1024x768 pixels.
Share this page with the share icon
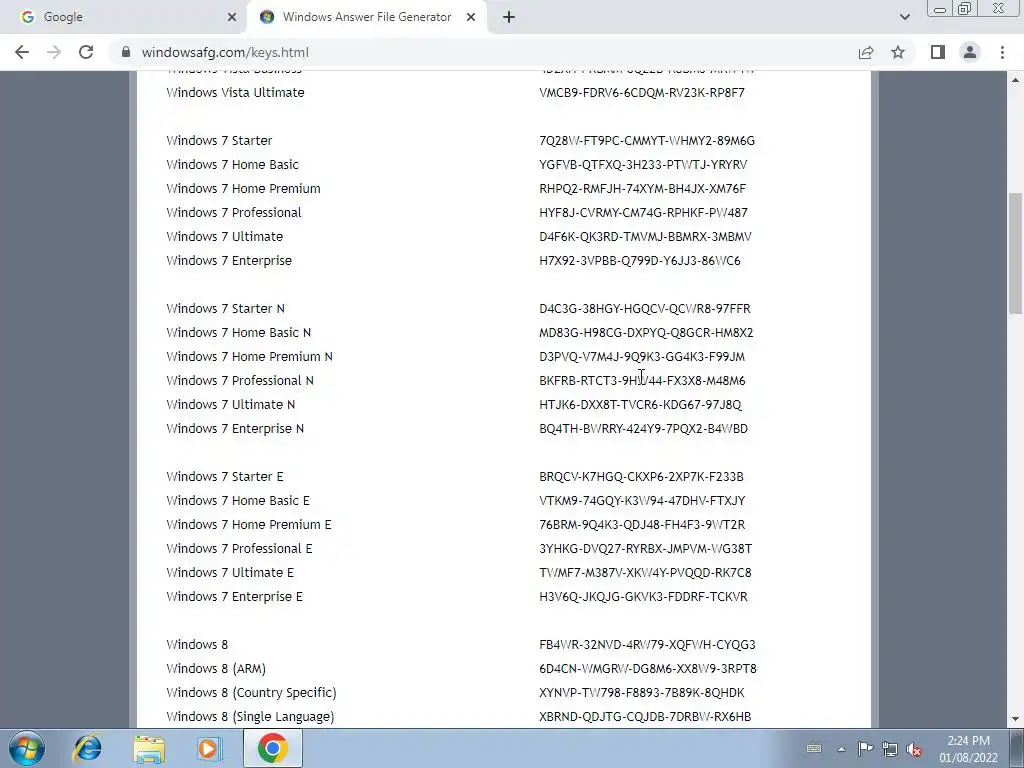[x=866, y=52]
